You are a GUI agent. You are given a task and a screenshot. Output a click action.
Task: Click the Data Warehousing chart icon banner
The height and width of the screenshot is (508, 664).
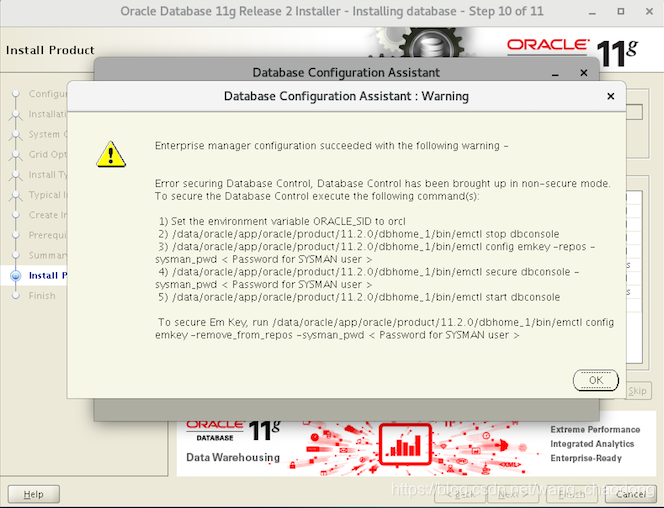point(405,444)
